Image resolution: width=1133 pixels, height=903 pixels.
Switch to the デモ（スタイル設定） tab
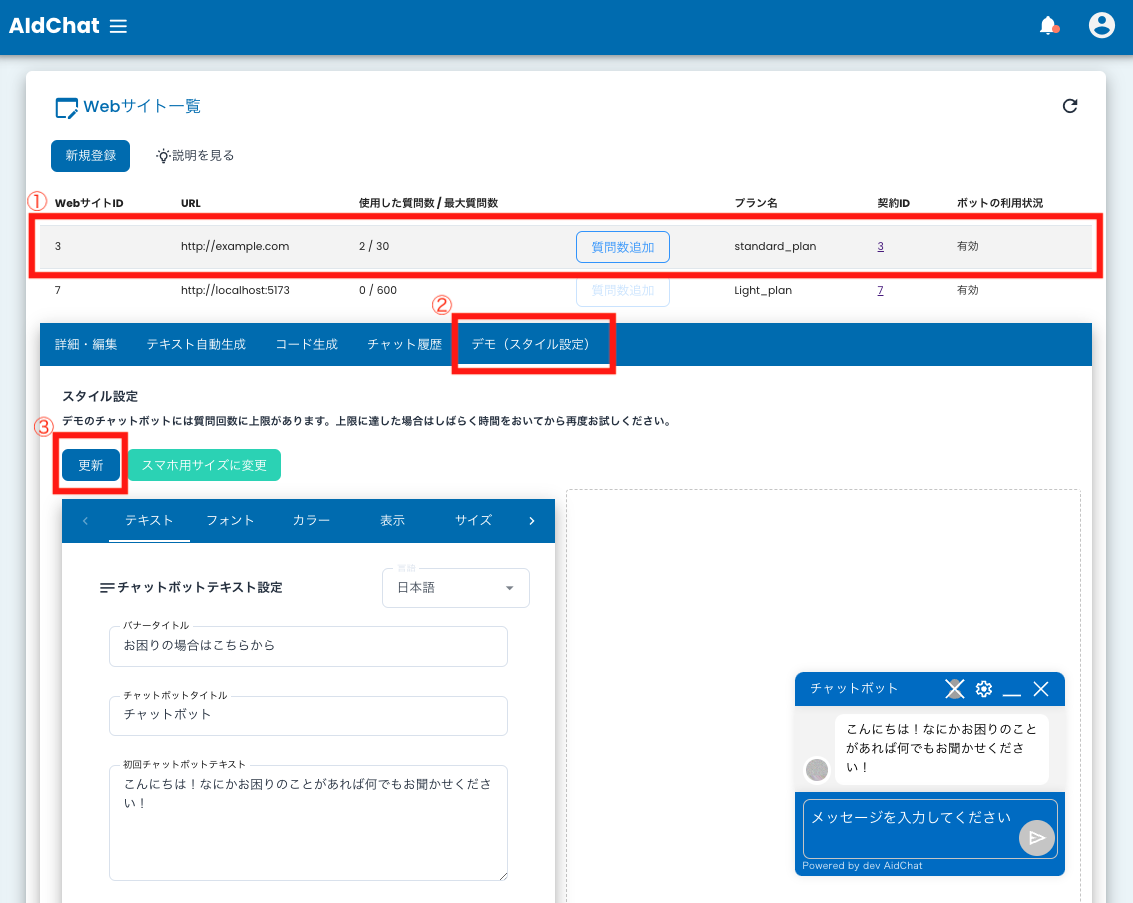pos(532,344)
